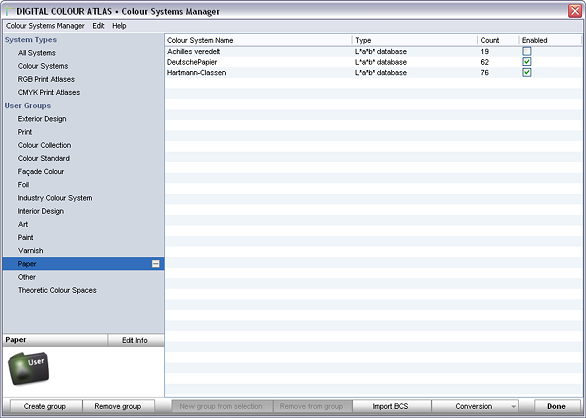Click count value 76
Image resolution: width=586 pixels, height=418 pixels.
(485, 73)
